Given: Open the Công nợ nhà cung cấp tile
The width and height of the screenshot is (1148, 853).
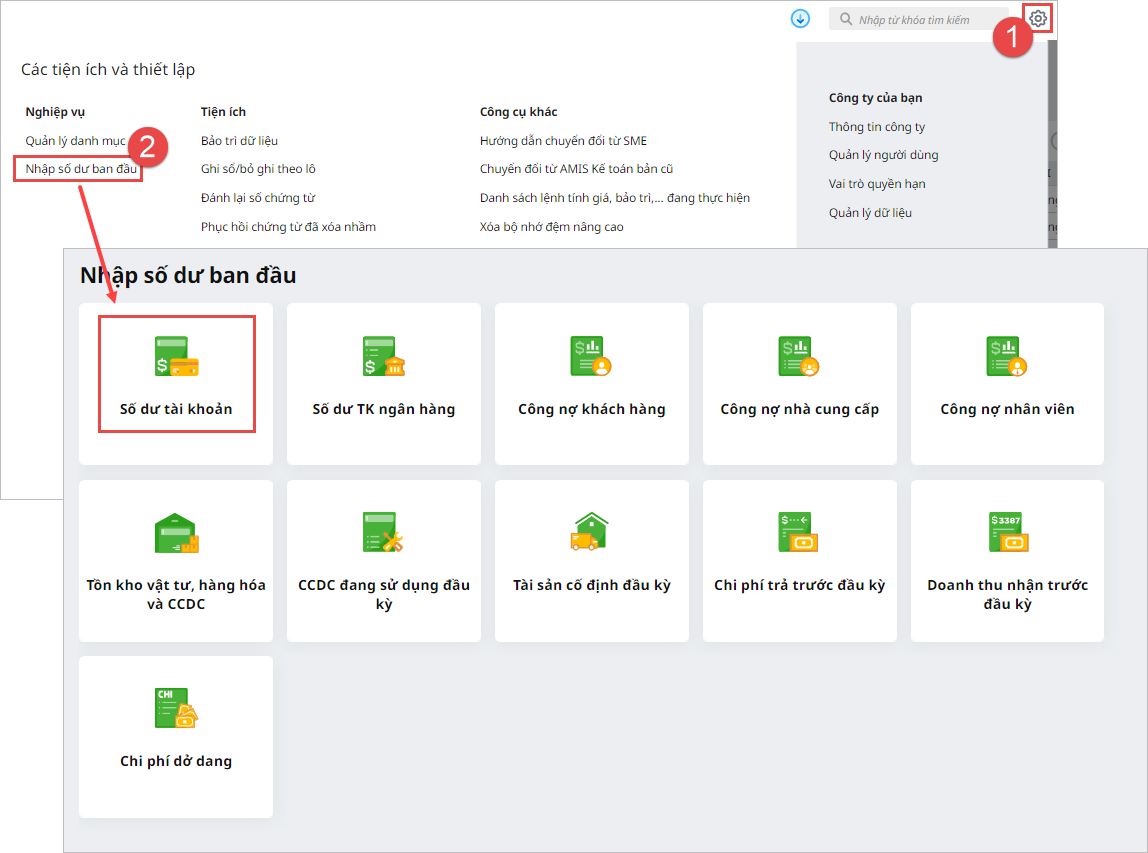Looking at the screenshot, I should (800, 384).
